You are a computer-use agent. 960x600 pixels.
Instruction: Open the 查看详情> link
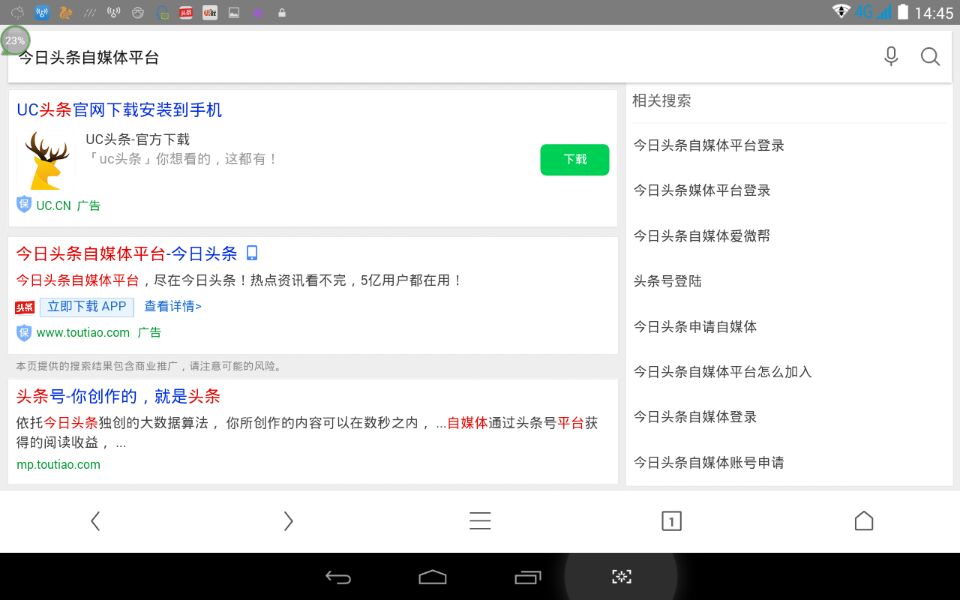point(173,306)
